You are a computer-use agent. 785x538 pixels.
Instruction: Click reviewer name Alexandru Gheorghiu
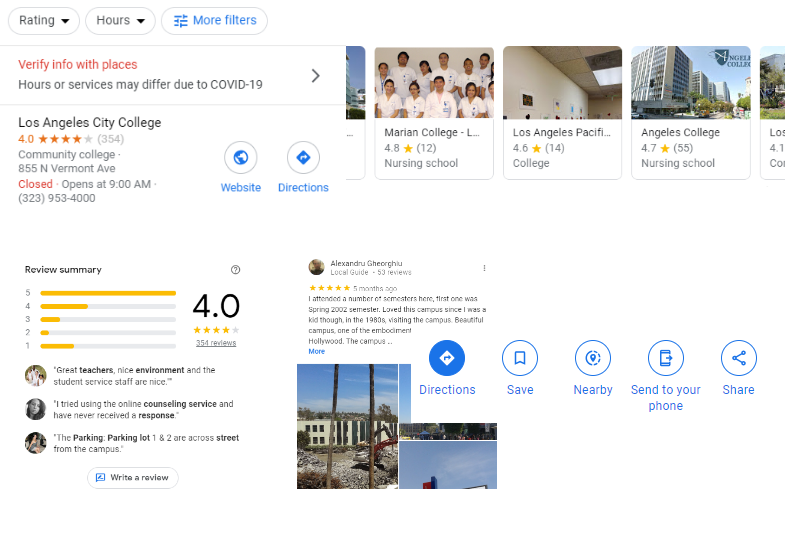coord(366,263)
